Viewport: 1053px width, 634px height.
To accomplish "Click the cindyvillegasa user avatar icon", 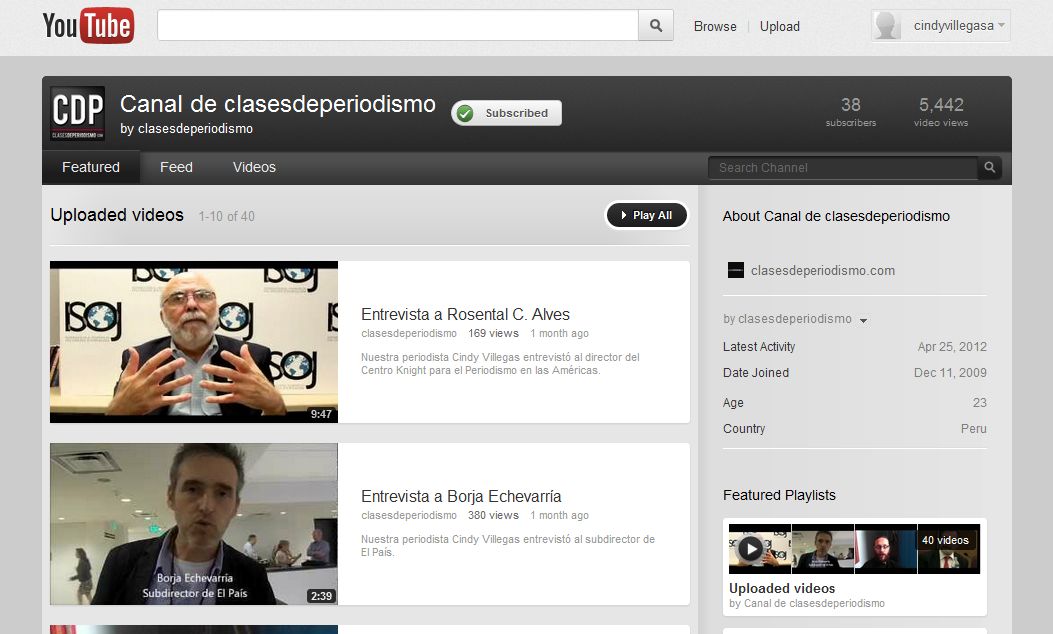I will pos(887,26).
